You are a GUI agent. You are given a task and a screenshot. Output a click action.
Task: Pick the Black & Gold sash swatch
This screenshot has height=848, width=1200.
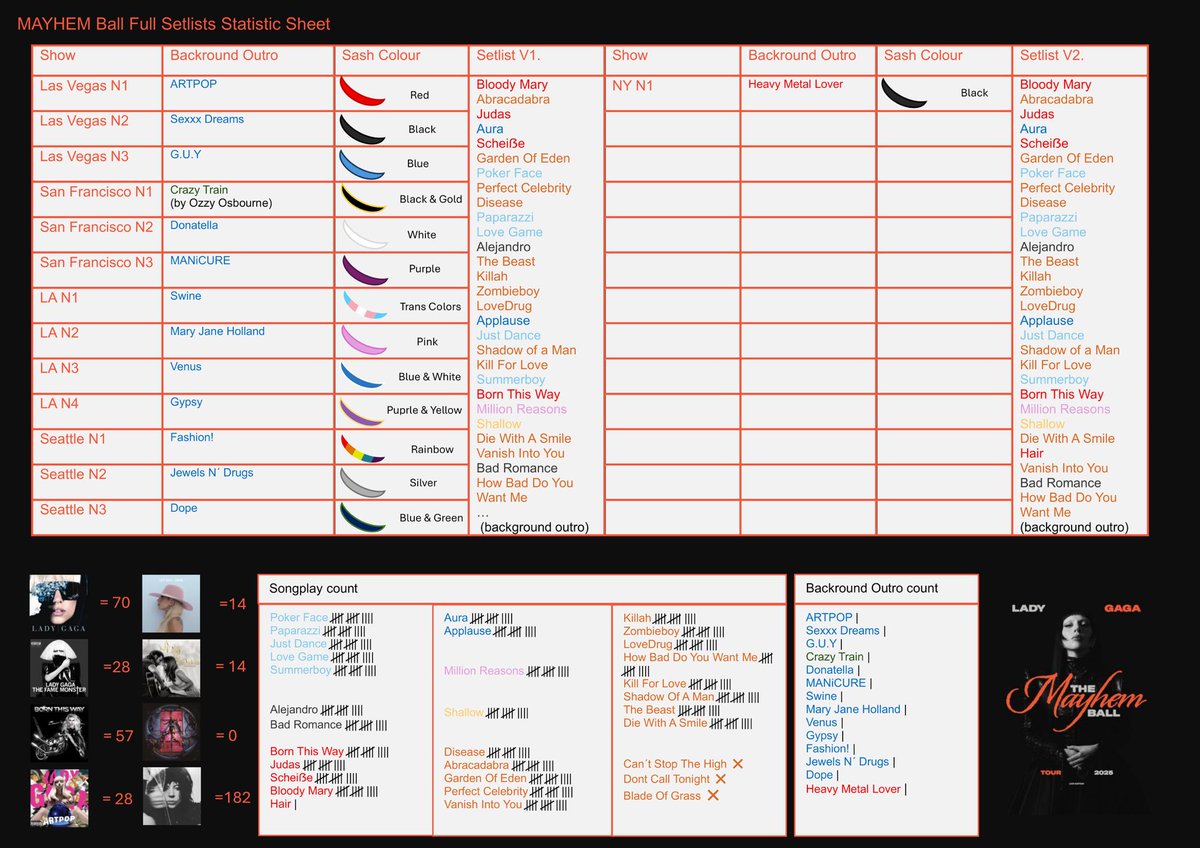point(363,199)
